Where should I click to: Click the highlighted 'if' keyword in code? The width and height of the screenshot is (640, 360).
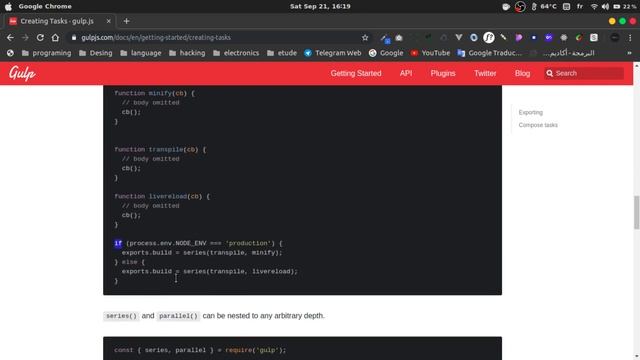tap(118, 243)
